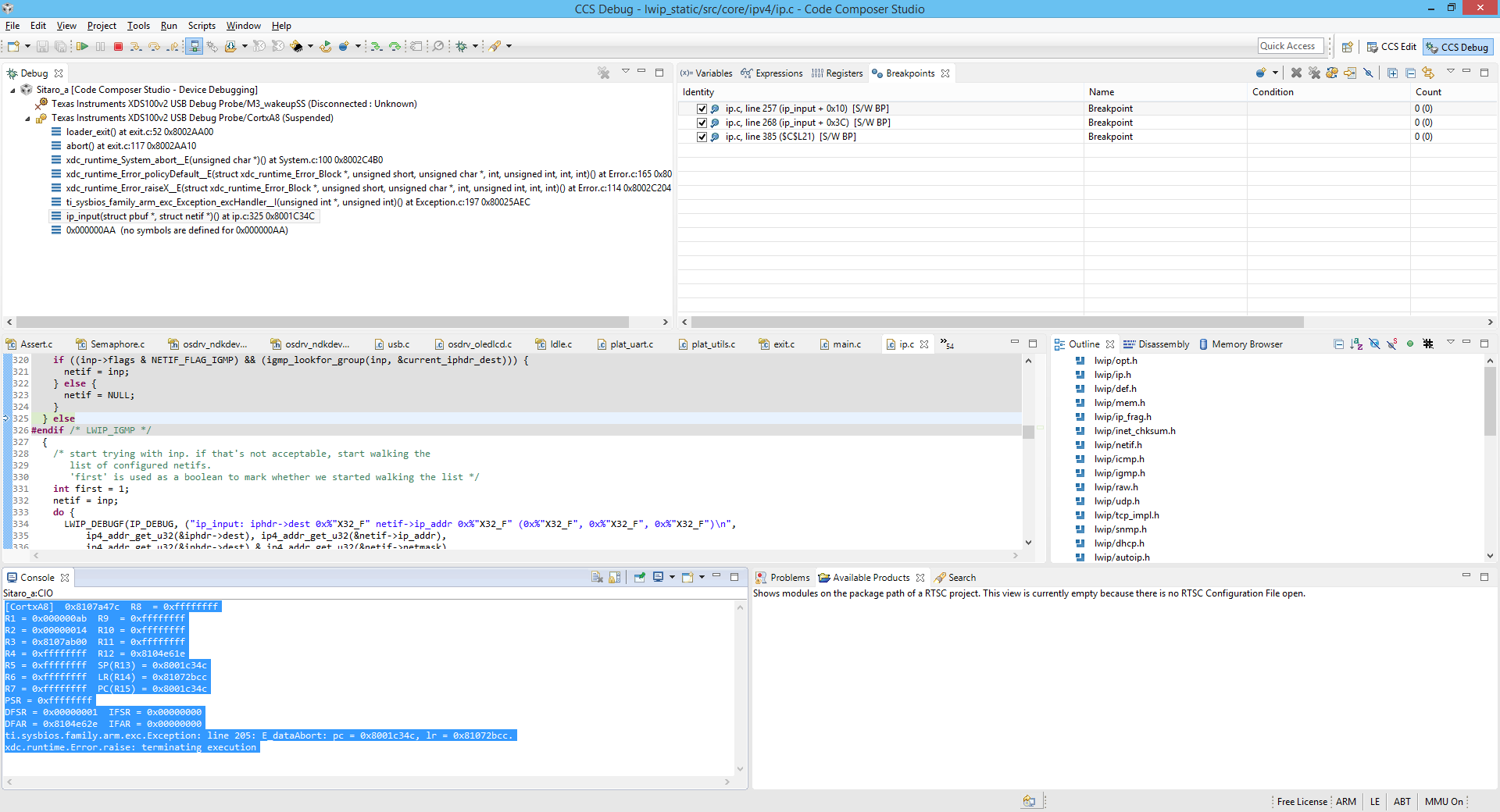Toggle Hide Static Fields icon in Outline
The height and width of the screenshot is (812, 1500).
pyautogui.click(x=1392, y=344)
